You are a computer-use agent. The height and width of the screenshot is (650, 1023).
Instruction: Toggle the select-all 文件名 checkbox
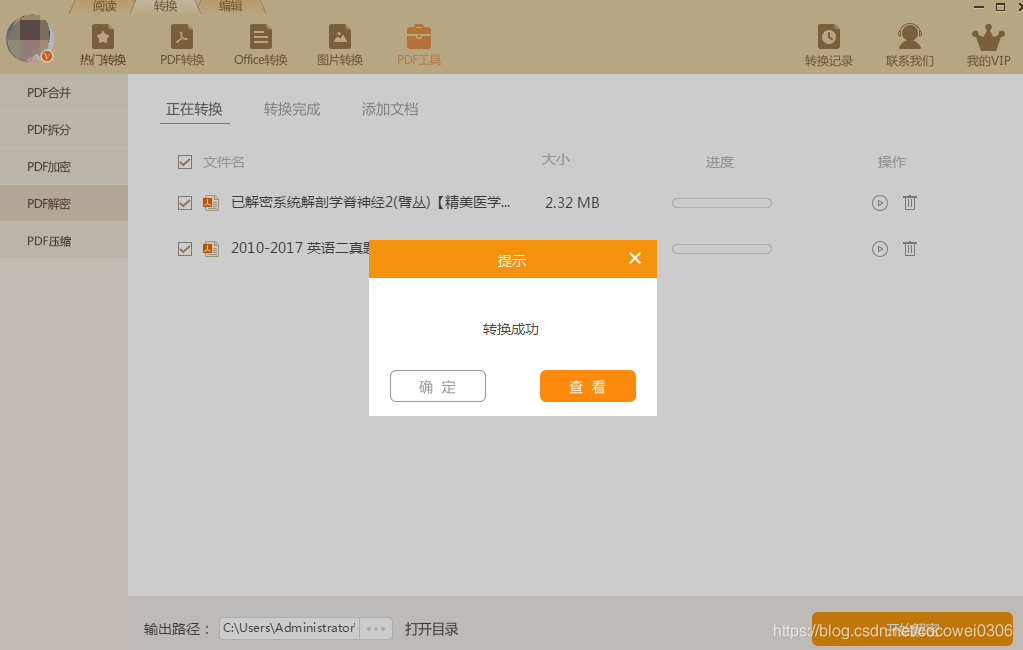coord(185,162)
